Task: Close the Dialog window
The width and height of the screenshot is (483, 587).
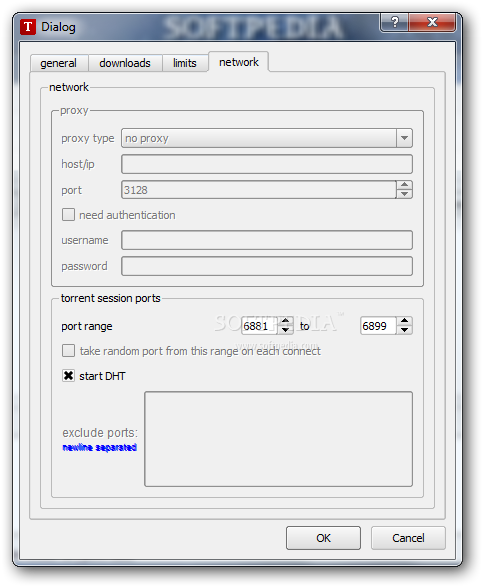Action: click(432, 22)
